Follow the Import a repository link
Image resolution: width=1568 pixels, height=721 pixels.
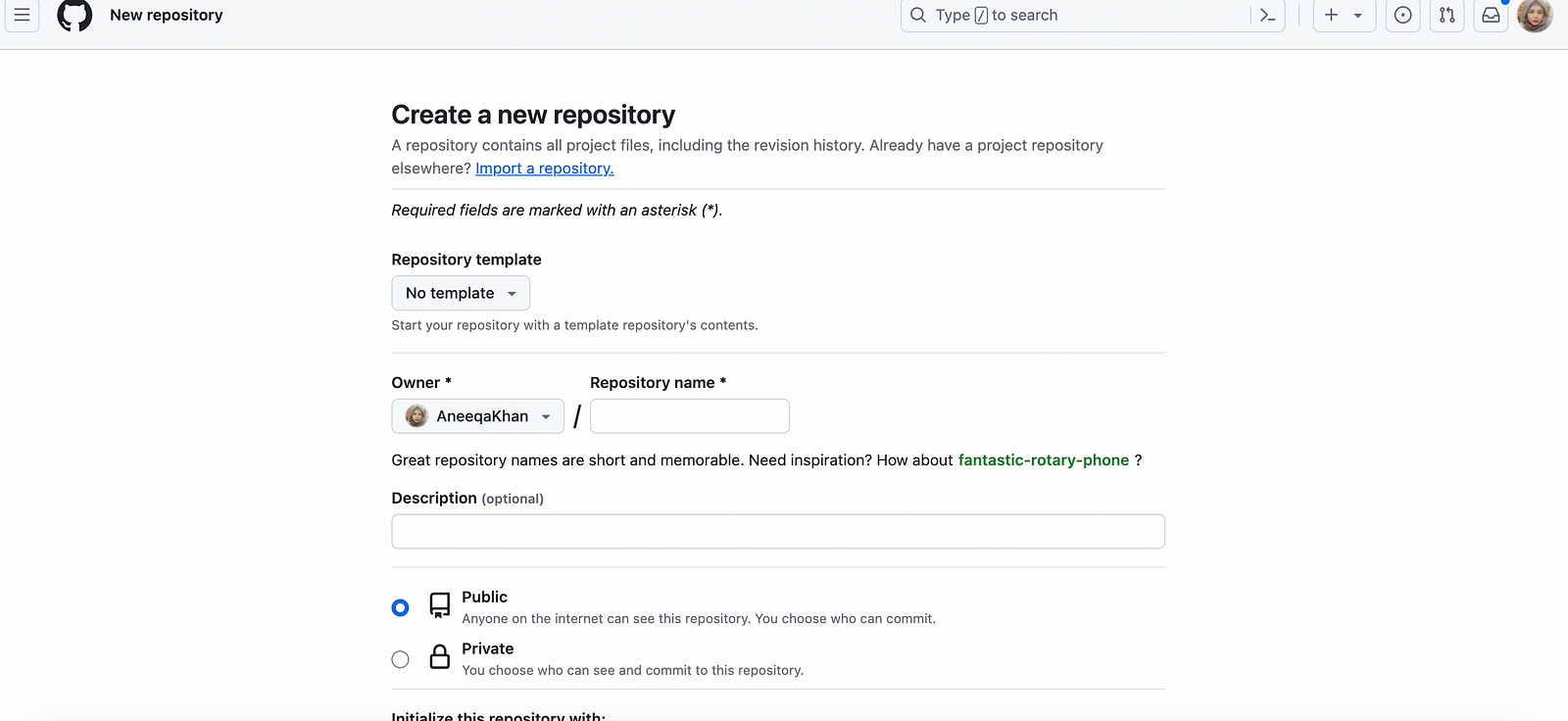point(545,168)
